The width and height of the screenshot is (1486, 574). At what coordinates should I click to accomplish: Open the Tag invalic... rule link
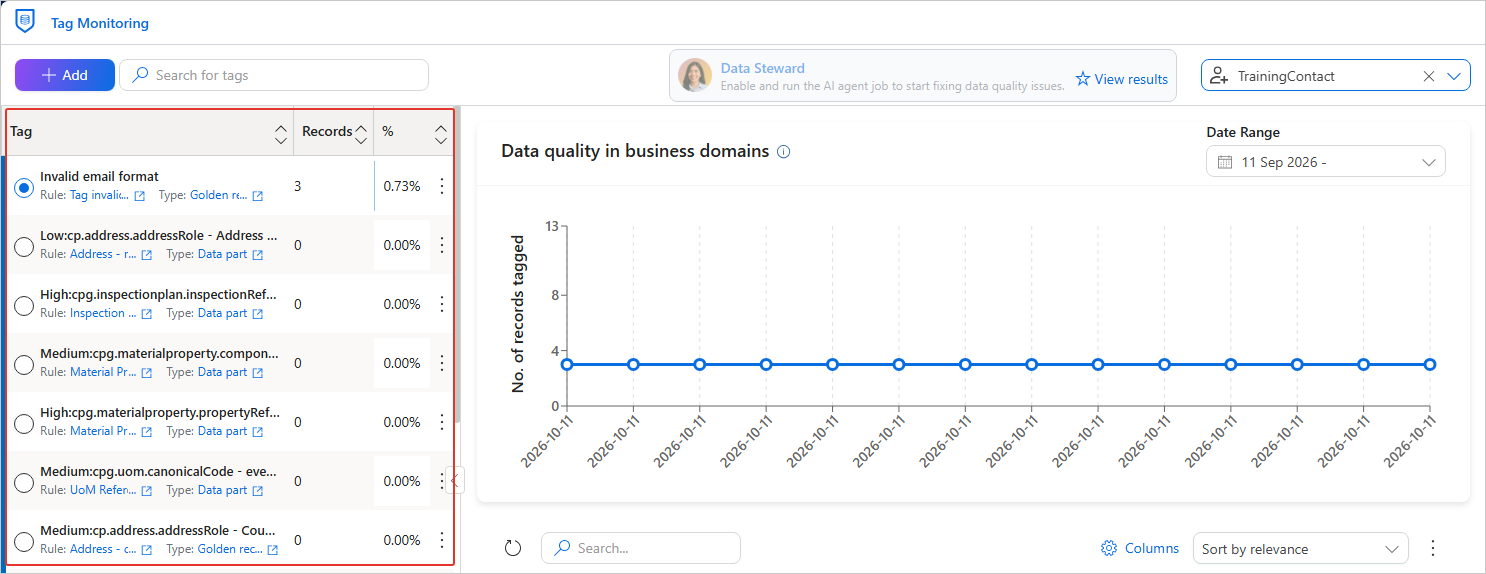[99, 196]
